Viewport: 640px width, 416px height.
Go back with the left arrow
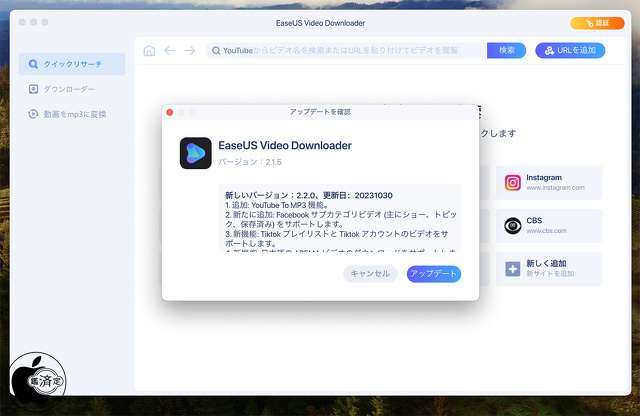(x=170, y=51)
